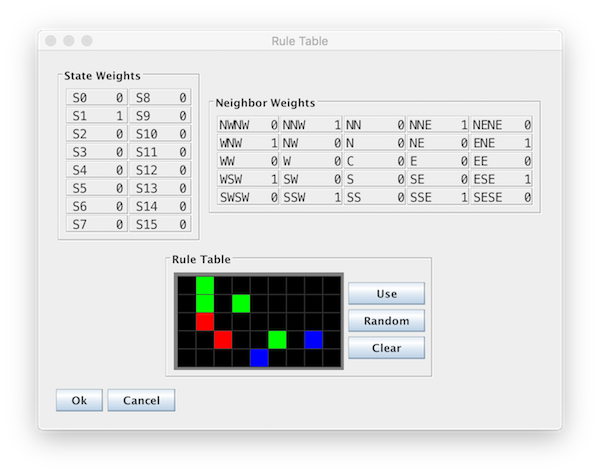Click the blue cell in the fourth row of the rule grid
Image resolution: width=600 pixels, height=475 pixels.
314,340
